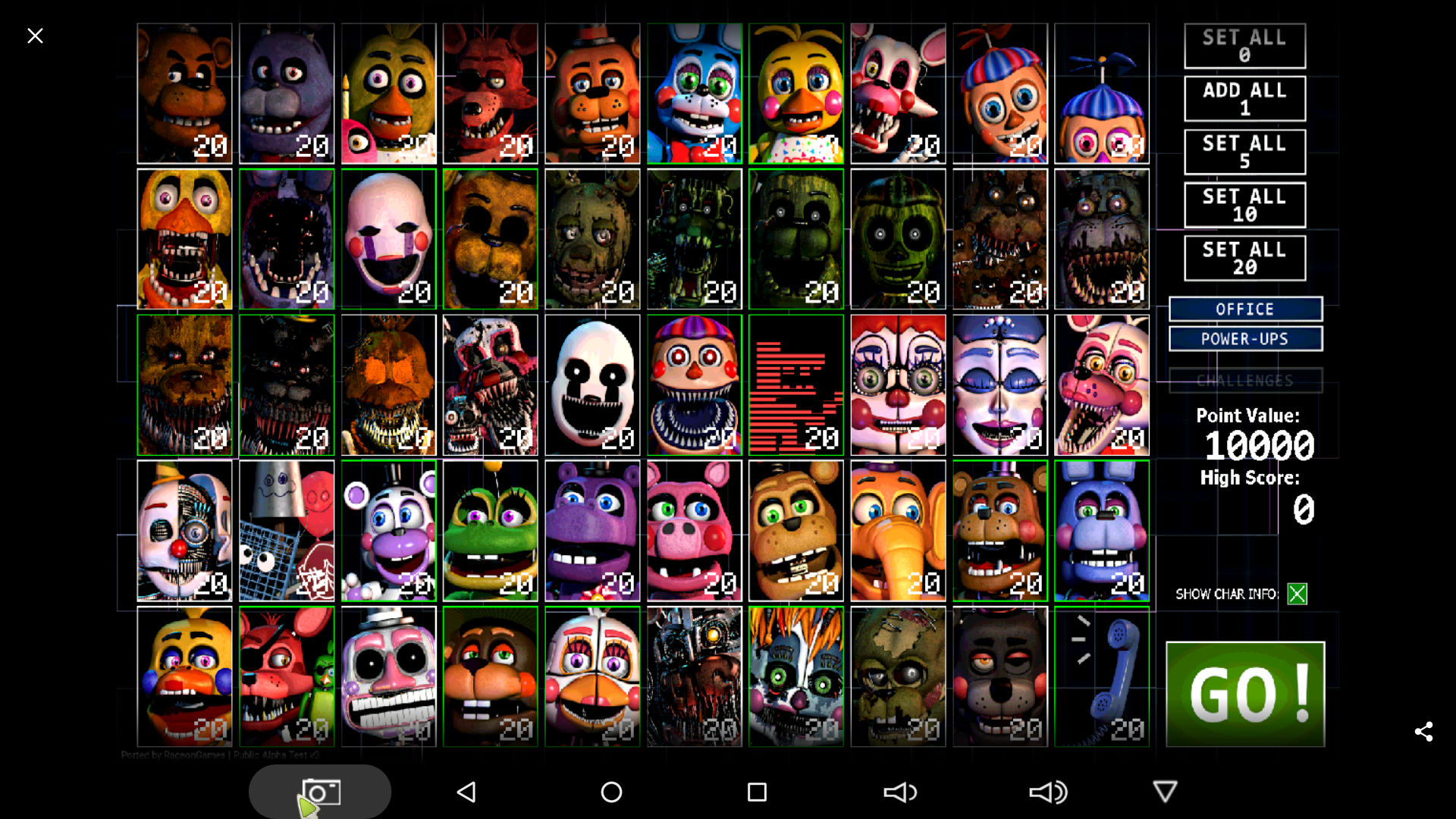Click the POWER-UPS tab button
This screenshot has height=819, width=1456.
click(x=1245, y=338)
